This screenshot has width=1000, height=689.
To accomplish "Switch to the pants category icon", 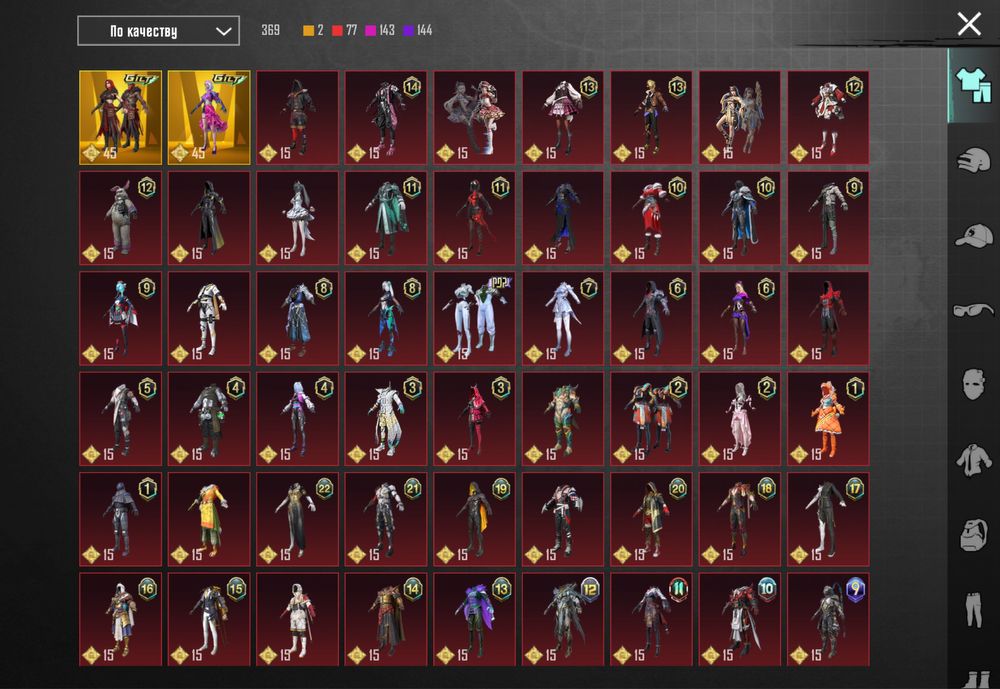I will pos(973,609).
